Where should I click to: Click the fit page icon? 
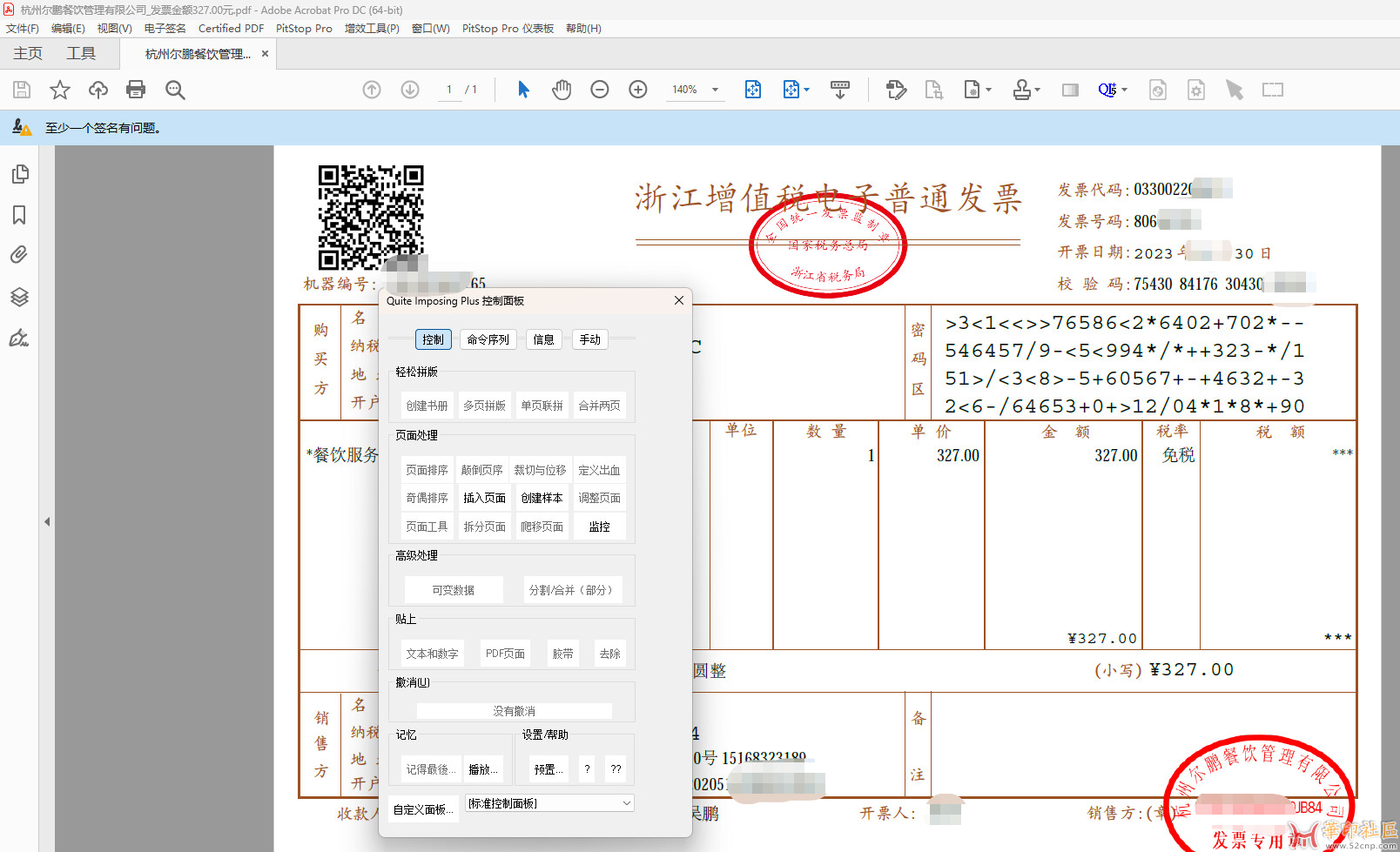pyautogui.click(x=753, y=90)
